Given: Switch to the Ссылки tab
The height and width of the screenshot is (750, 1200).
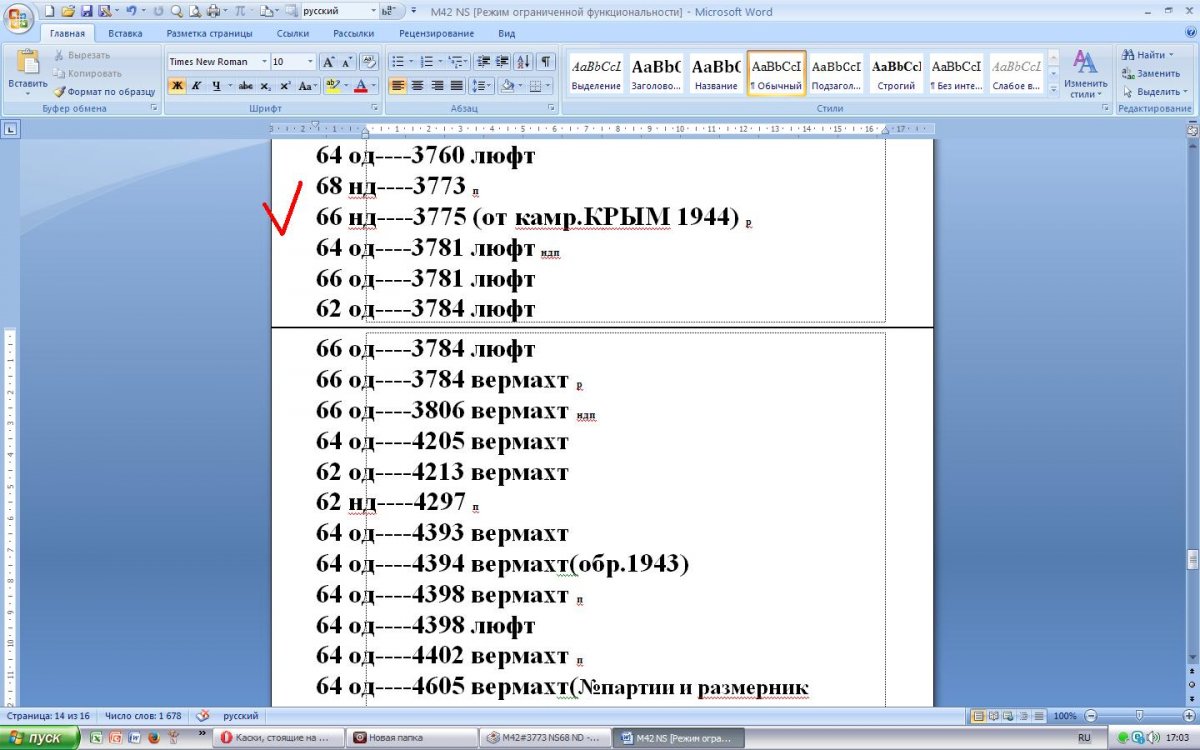Looking at the screenshot, I should [293, 33].
